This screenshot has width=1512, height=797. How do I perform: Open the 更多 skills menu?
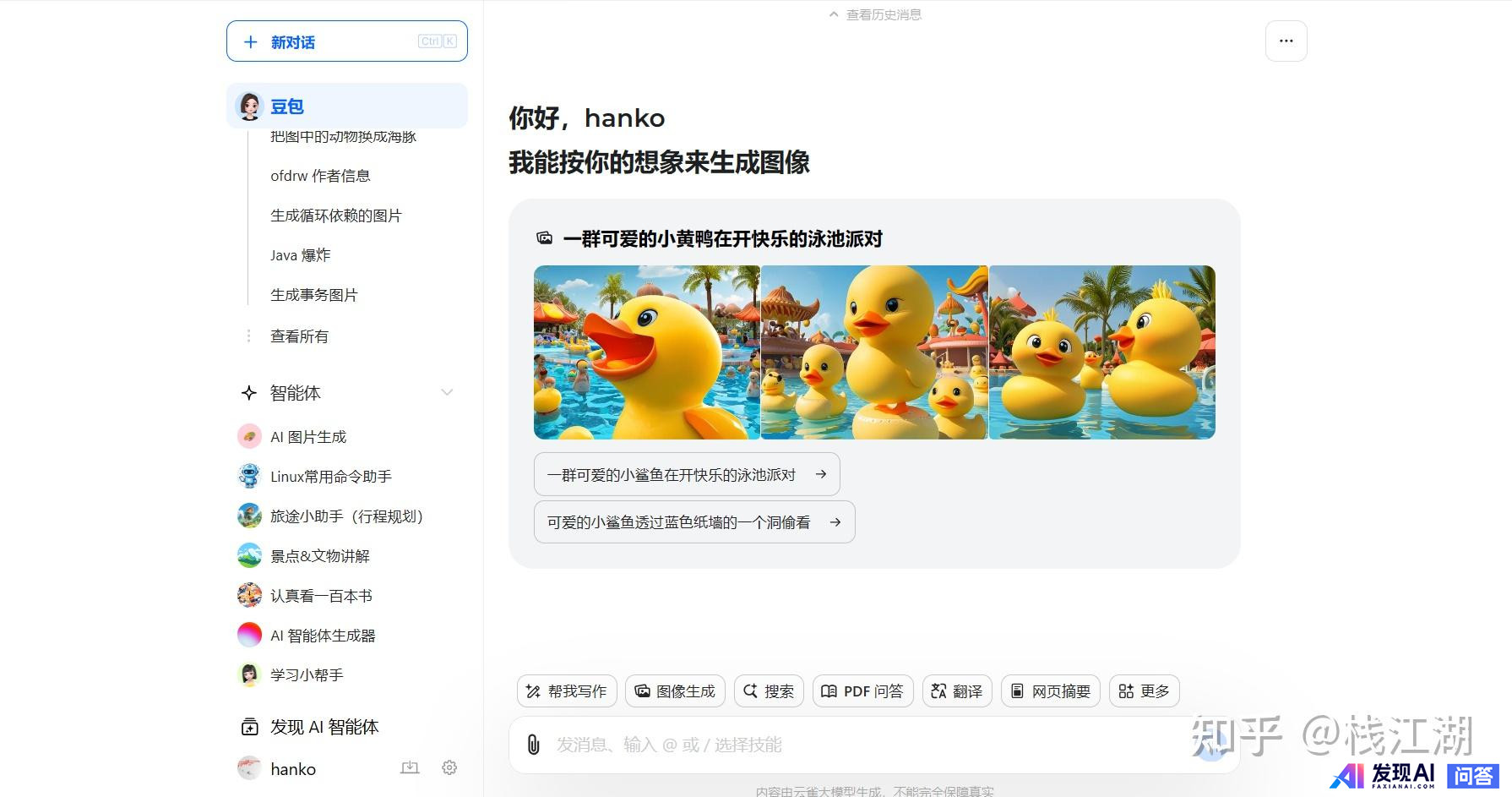click(x=1144, y=691)
